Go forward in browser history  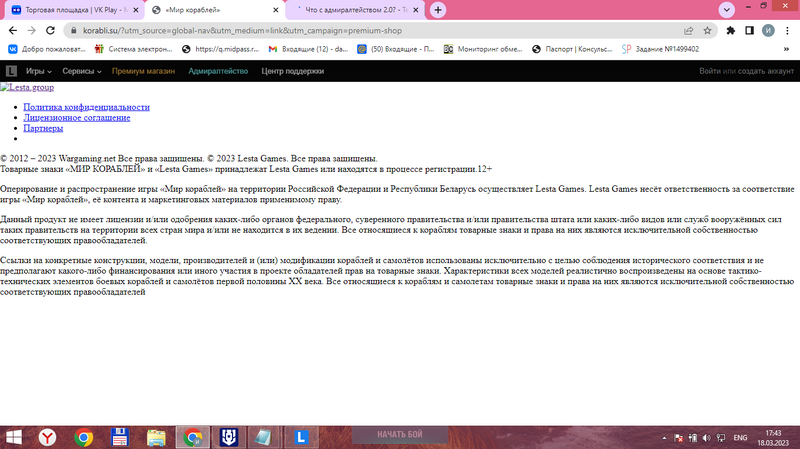(x=32, y=31)
